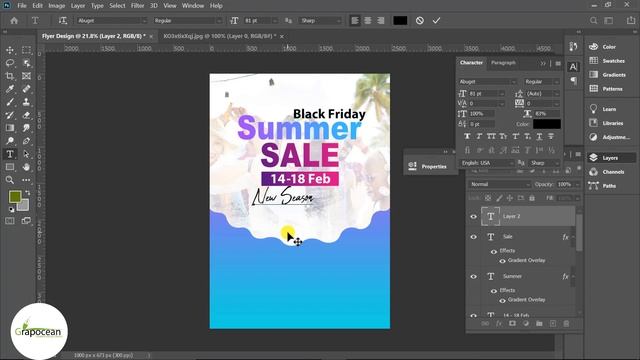Open the Window menu
640x360 pixels.
[x=193, y=6]
